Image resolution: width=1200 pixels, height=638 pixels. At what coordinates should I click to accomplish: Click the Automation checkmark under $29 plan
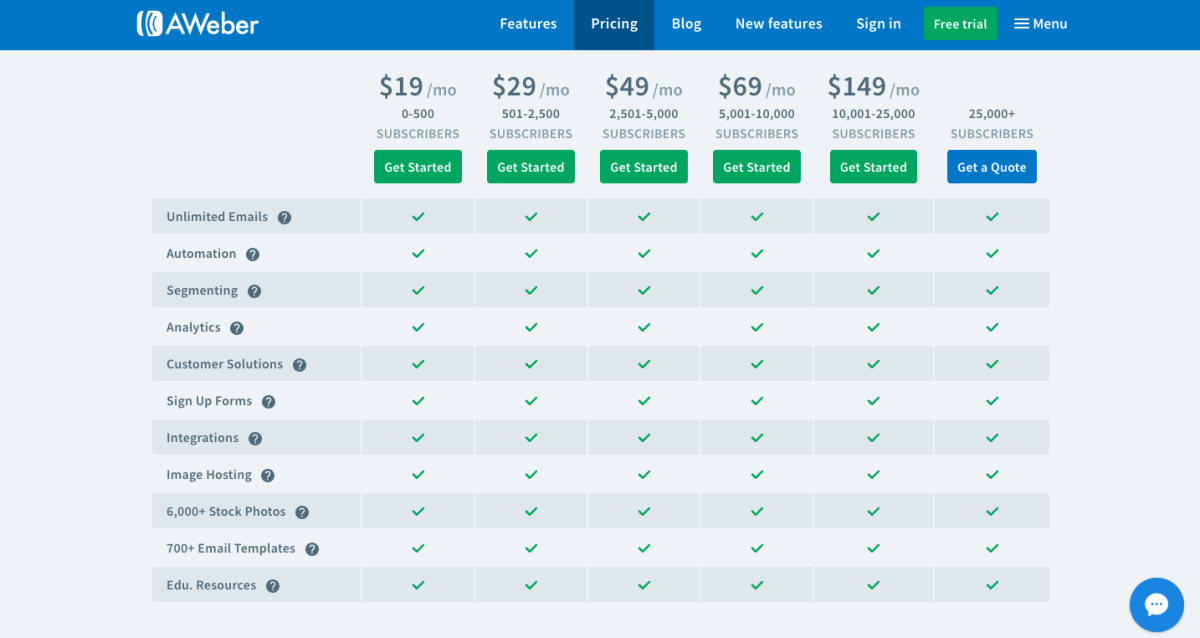point(531,254)
